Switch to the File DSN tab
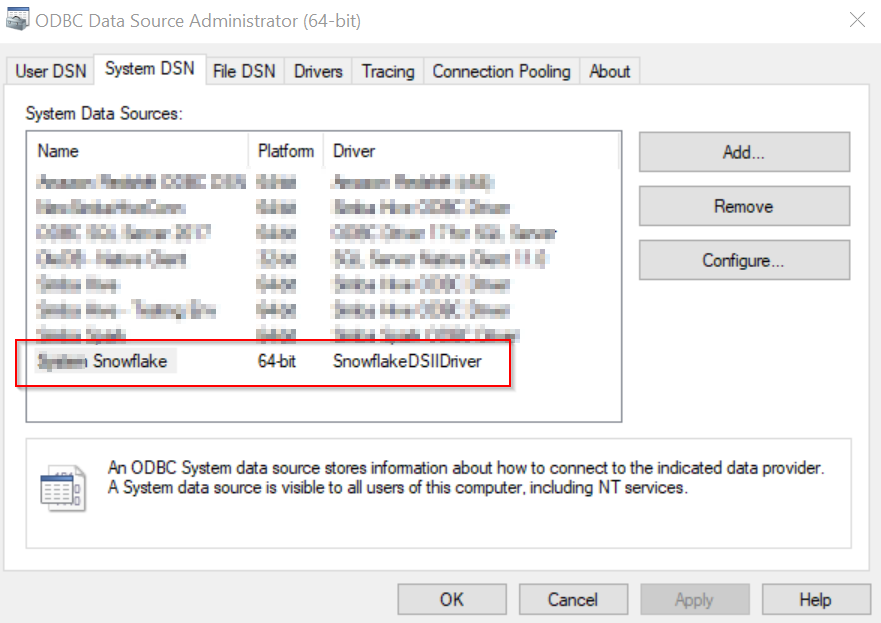Viewport: 881px width, 623px height. (244, 71)
